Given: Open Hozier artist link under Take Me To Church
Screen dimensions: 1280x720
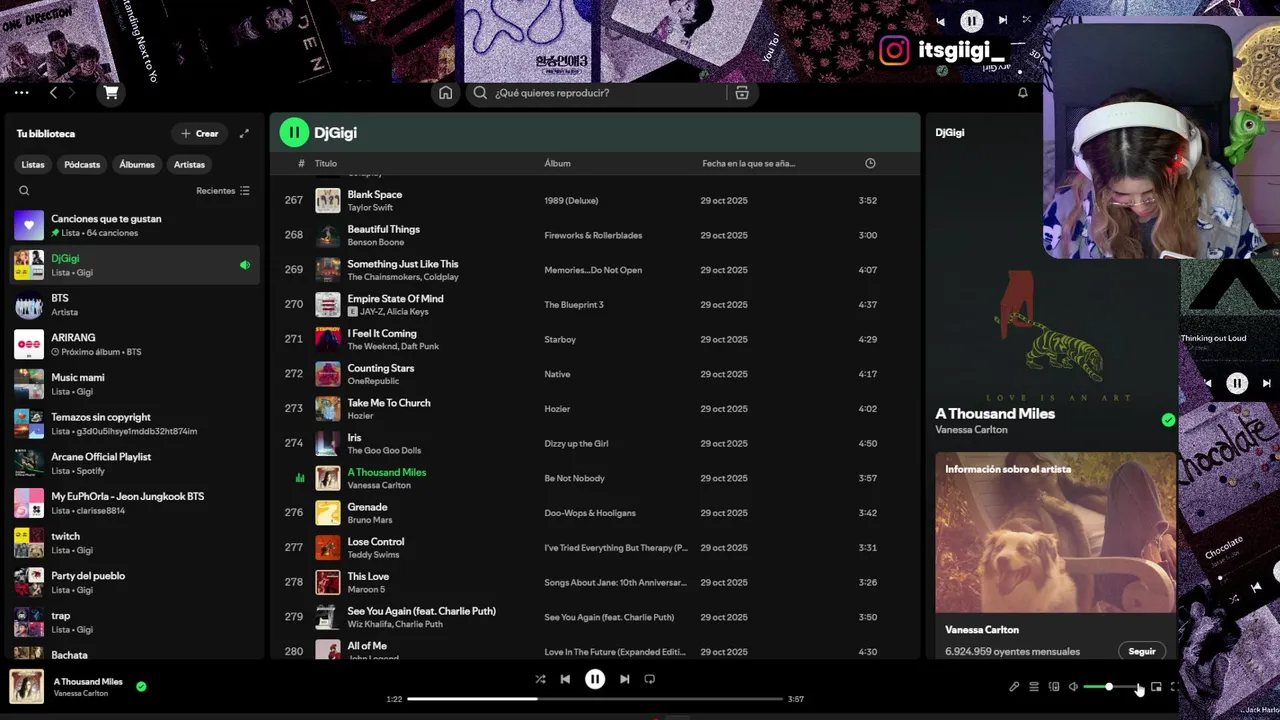Looking at the screenshot, I should click(x=360, y=416).
